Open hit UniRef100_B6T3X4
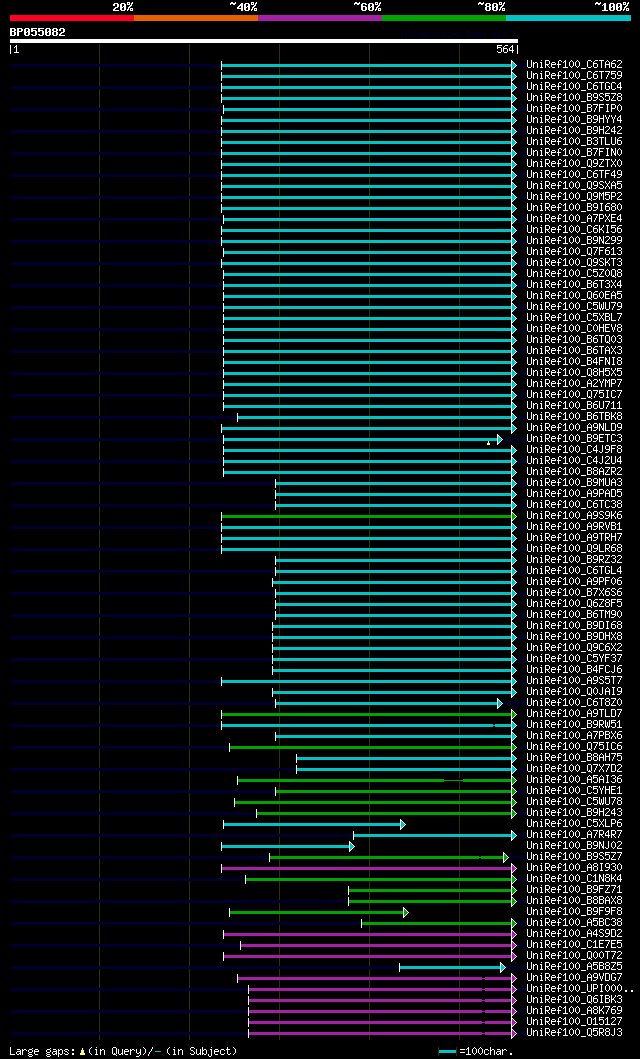The image size is (640, 1059). [x=575, y=284]
